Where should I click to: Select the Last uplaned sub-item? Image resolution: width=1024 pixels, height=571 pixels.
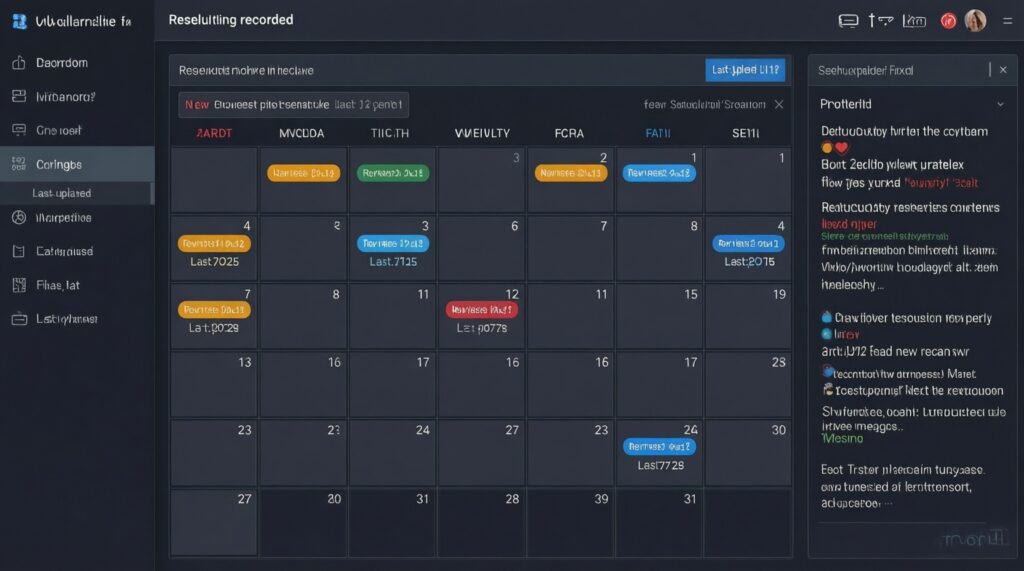pyautogui.click(x=62, y=193)
